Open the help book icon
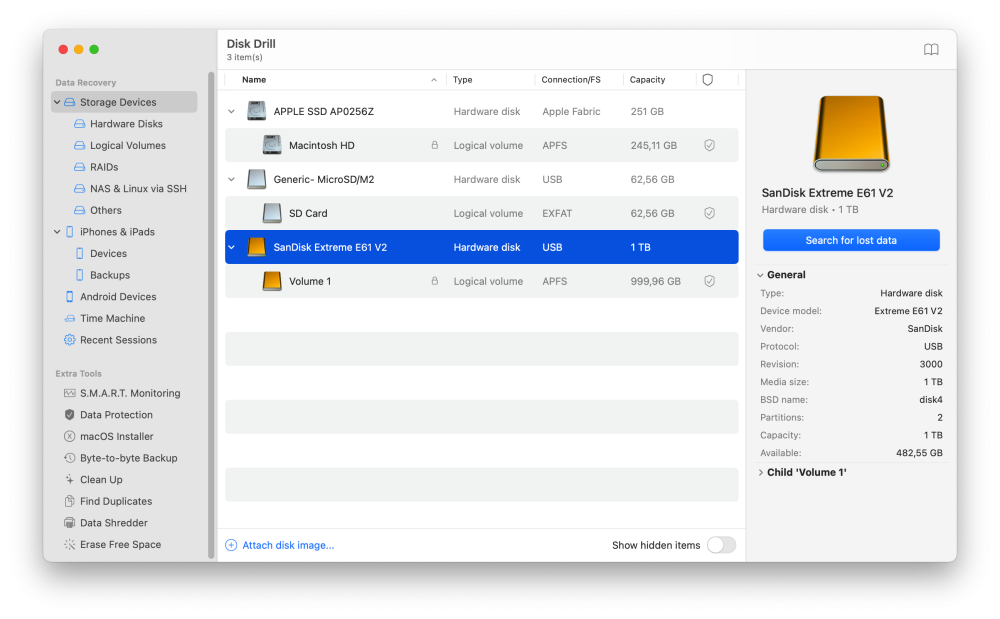 [930, 50]
